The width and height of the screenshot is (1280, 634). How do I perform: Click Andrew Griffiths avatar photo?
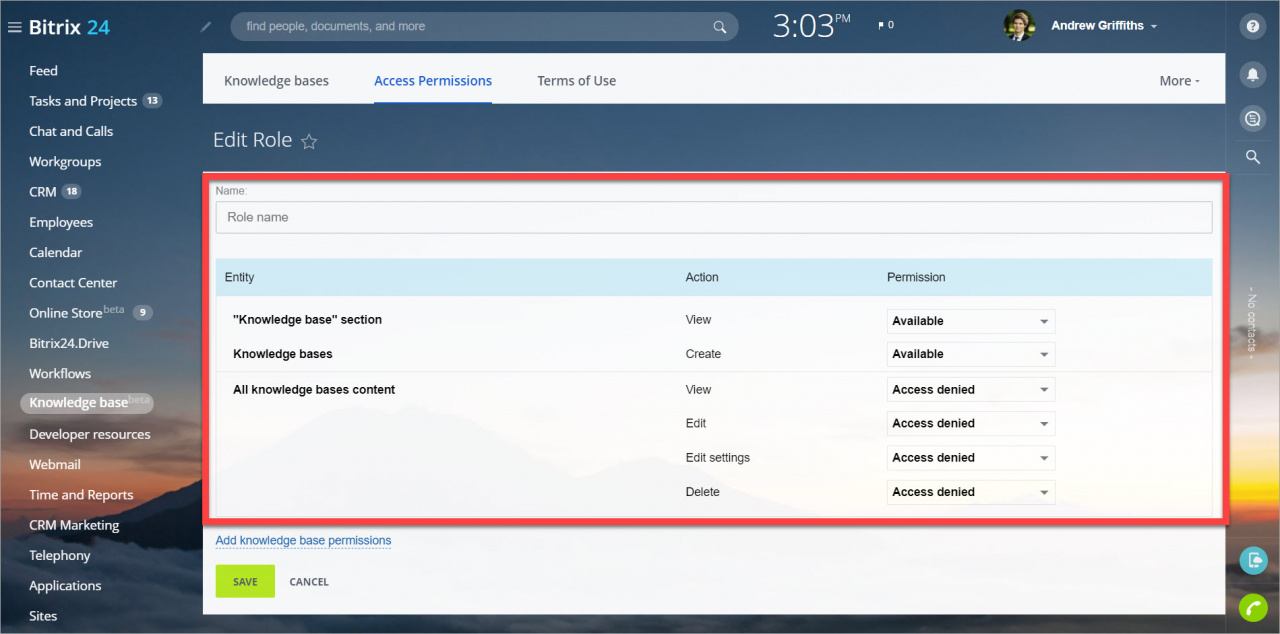click(1018, 26)
